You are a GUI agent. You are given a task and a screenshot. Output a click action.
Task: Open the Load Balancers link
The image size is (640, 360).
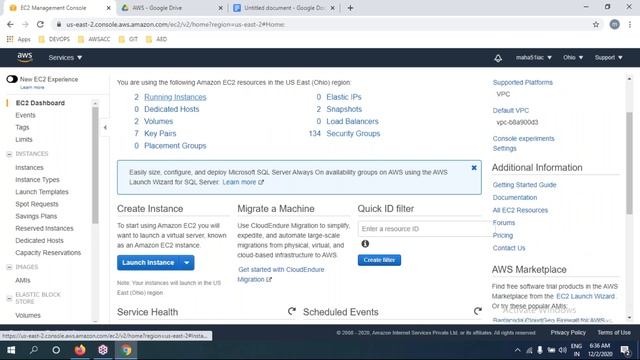click(352, 121)
